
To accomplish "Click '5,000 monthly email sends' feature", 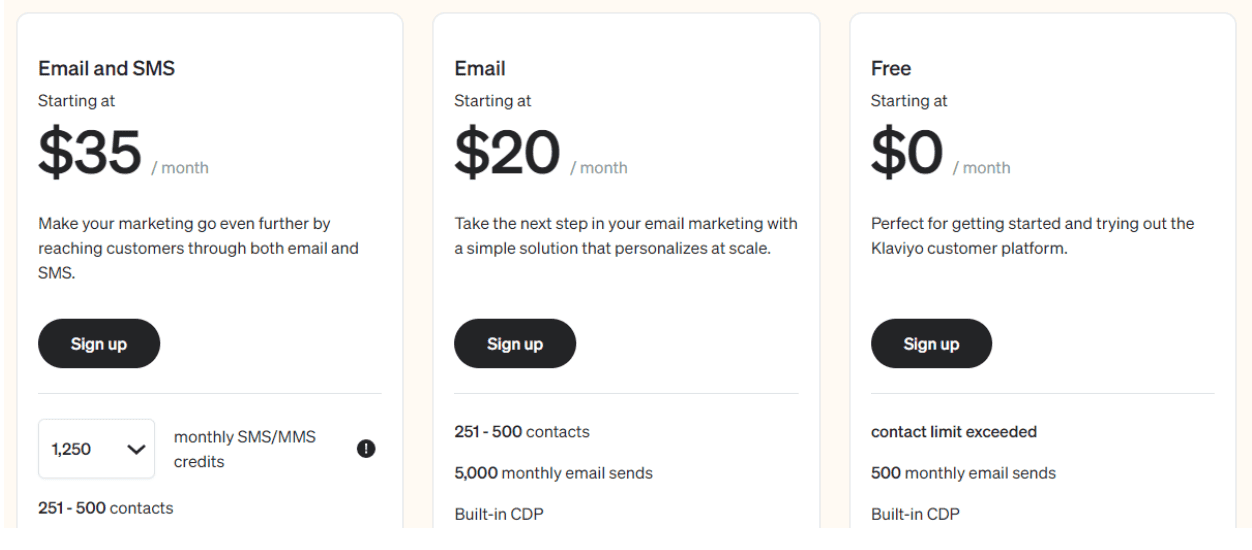I will point(554,473).
